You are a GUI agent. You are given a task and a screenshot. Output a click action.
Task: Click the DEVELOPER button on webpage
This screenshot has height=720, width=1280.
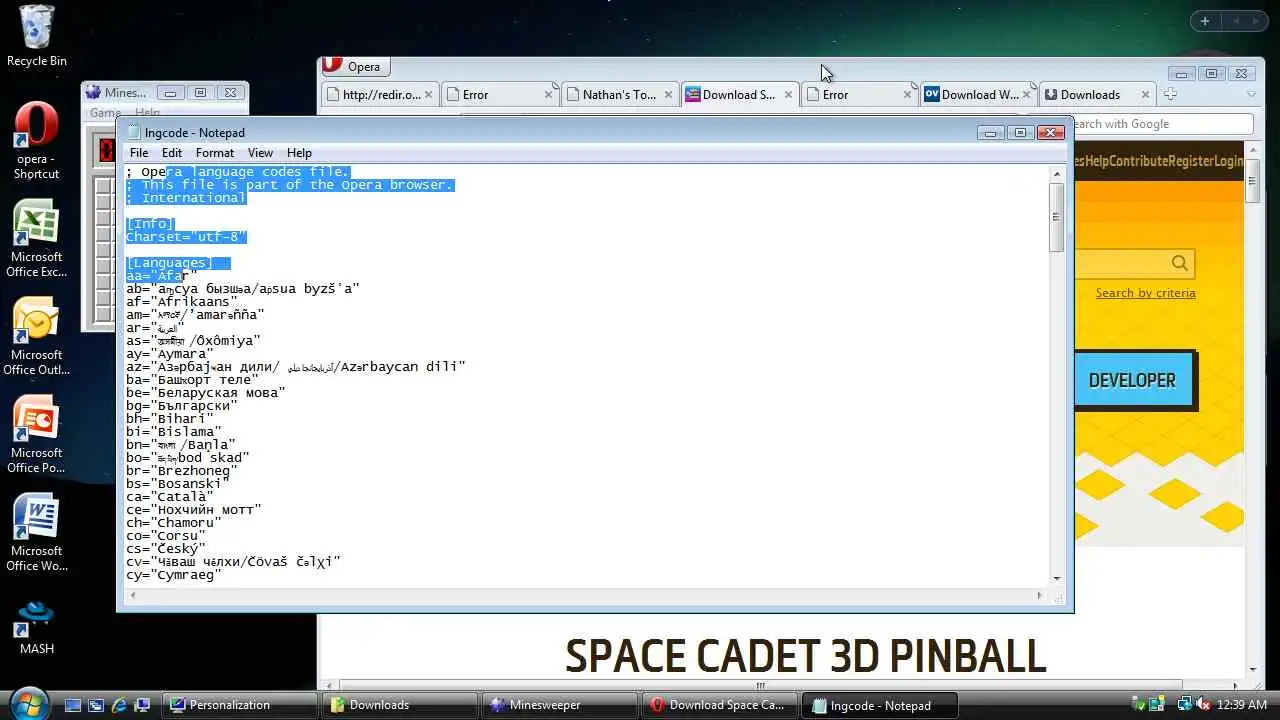pos(1132,380)
